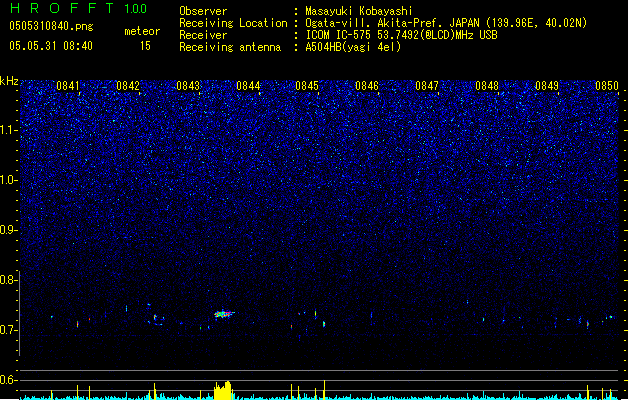Click the 0.9 kHz axis label
629x400 pixels.
point(8,230)
